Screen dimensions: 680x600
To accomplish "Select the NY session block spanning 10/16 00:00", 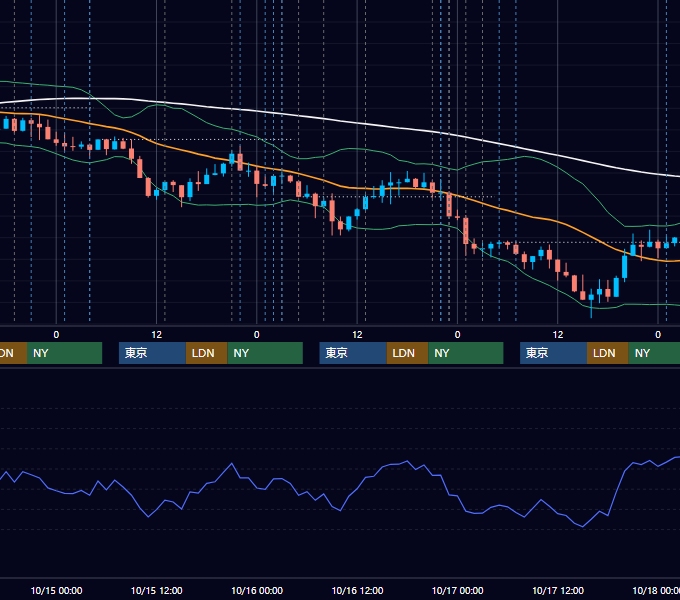I will tap(265, 353).
